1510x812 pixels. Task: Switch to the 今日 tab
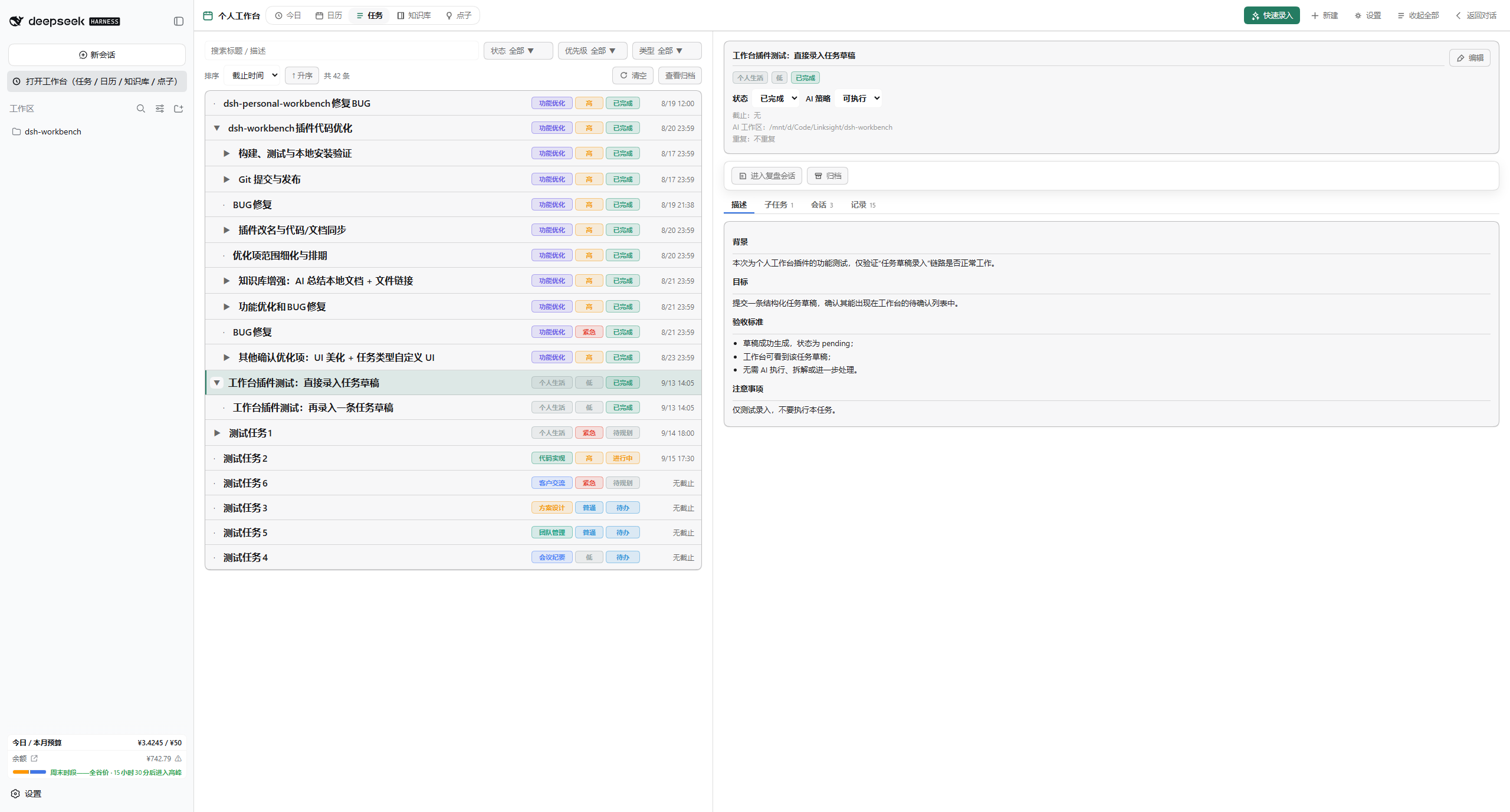(288, 15)
